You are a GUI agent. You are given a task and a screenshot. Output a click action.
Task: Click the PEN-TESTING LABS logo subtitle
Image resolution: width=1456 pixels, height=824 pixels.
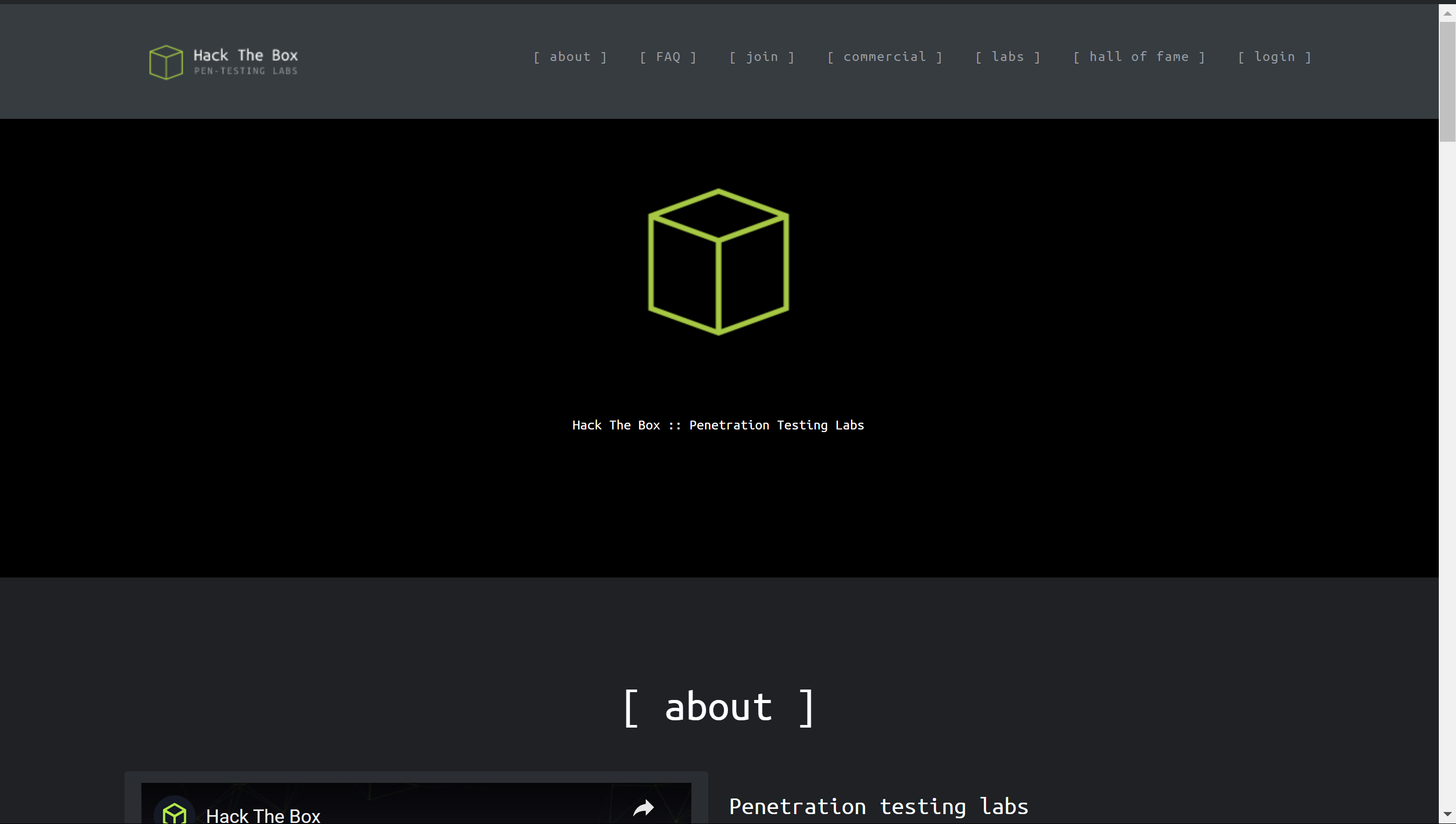[x=245, y=71]
